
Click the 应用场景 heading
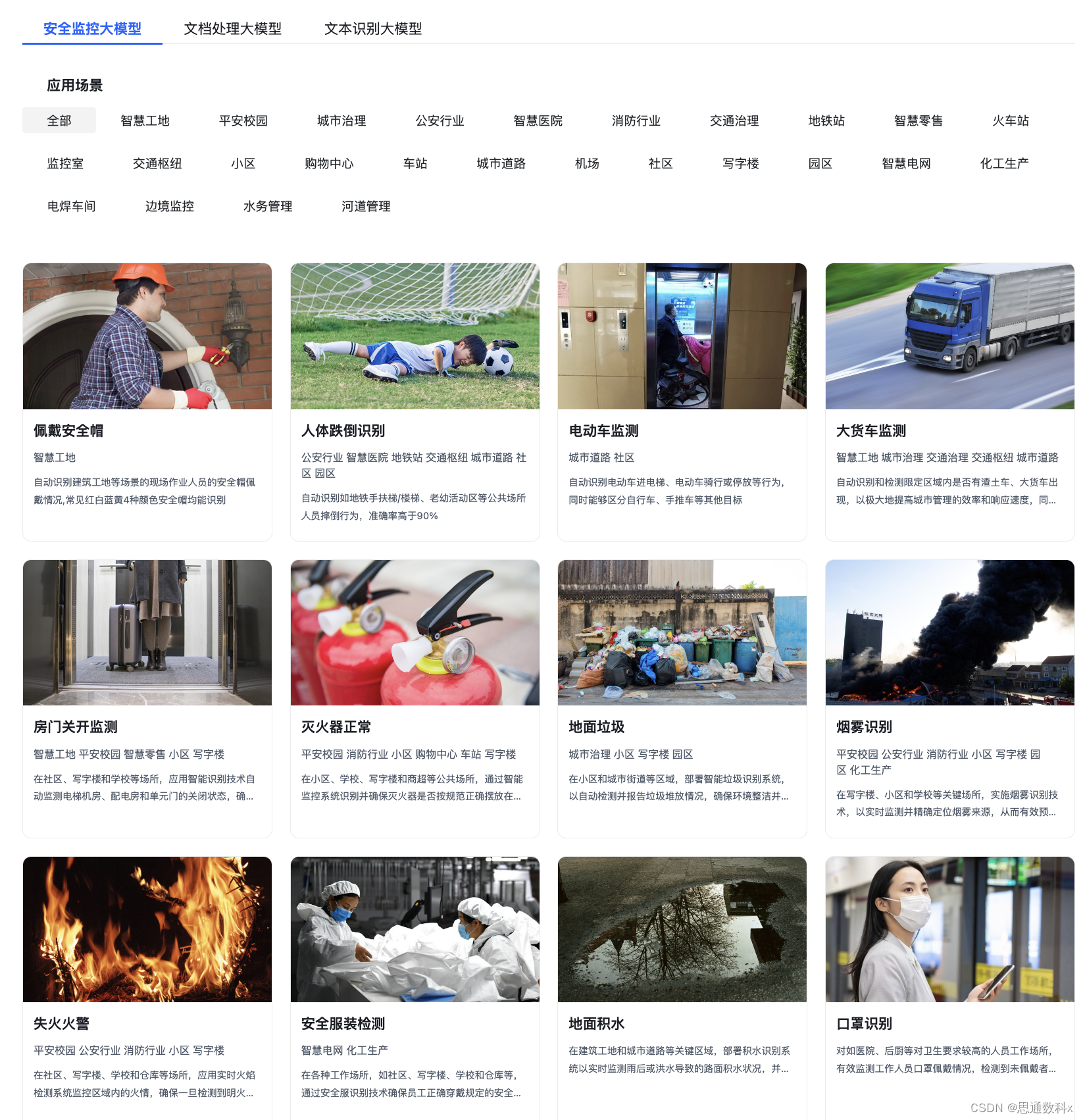click(75, 86)
